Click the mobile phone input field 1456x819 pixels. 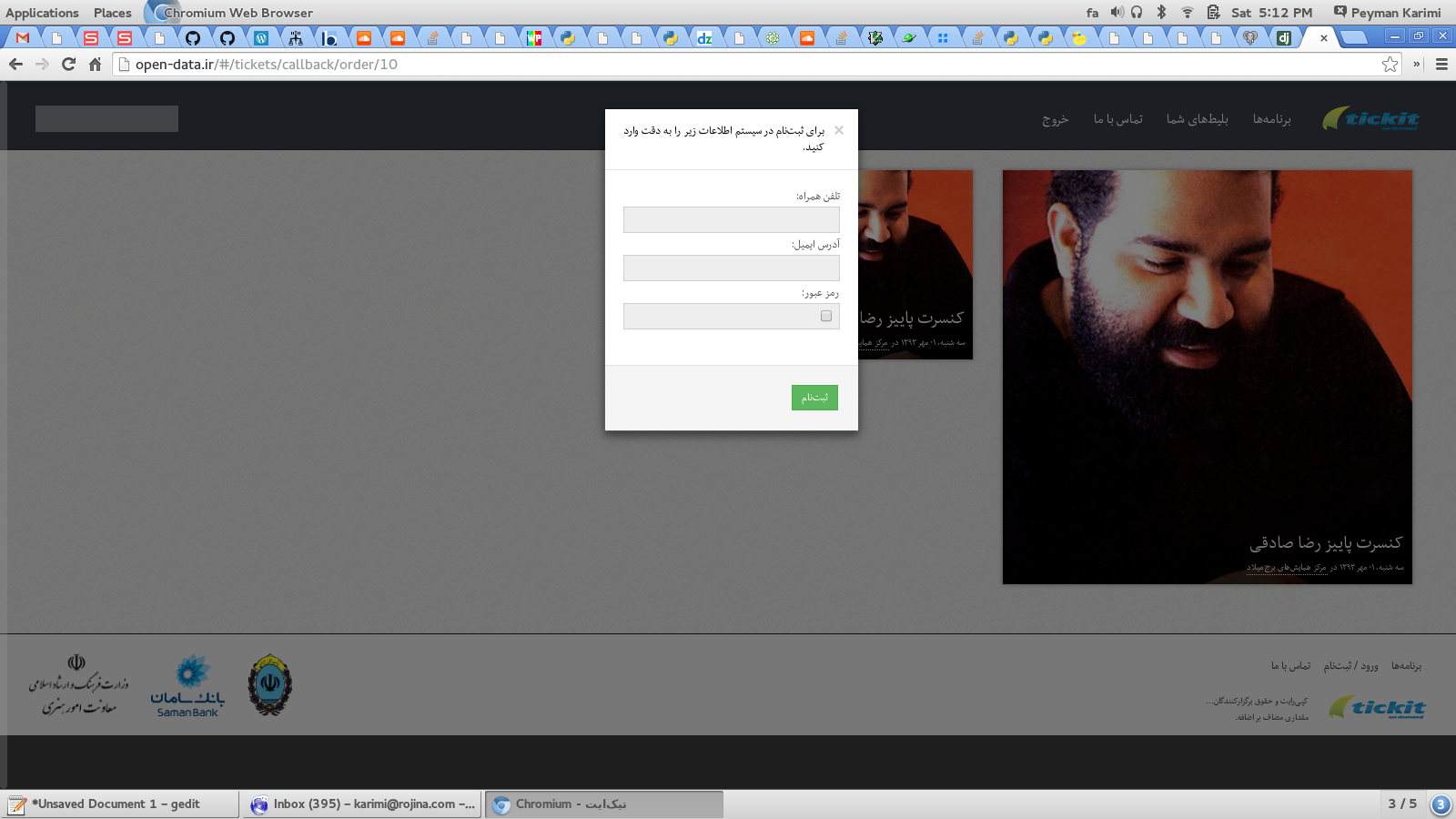click(732, 219)
